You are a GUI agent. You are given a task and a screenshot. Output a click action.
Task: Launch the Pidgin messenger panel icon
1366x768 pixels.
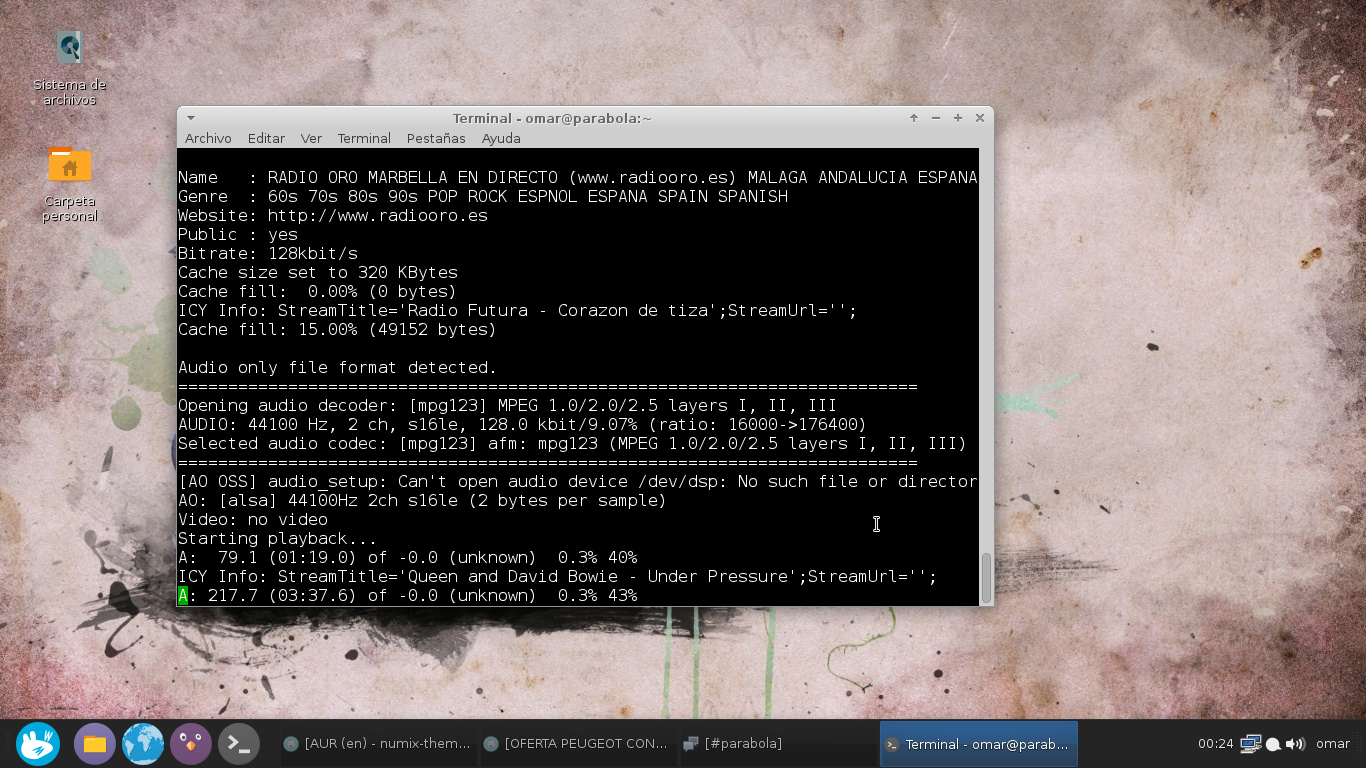[x=191, y=744]
